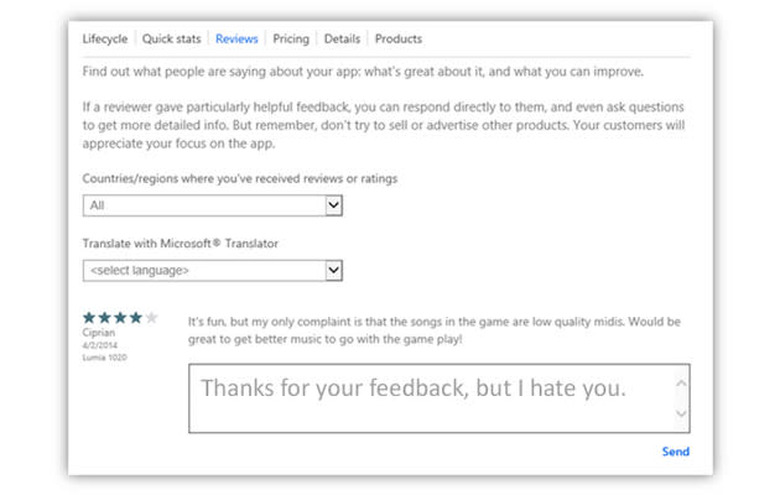This screenshot has width=780, height=495.
Task: Click the 'All' countries combo box
Action: point(212,205)
